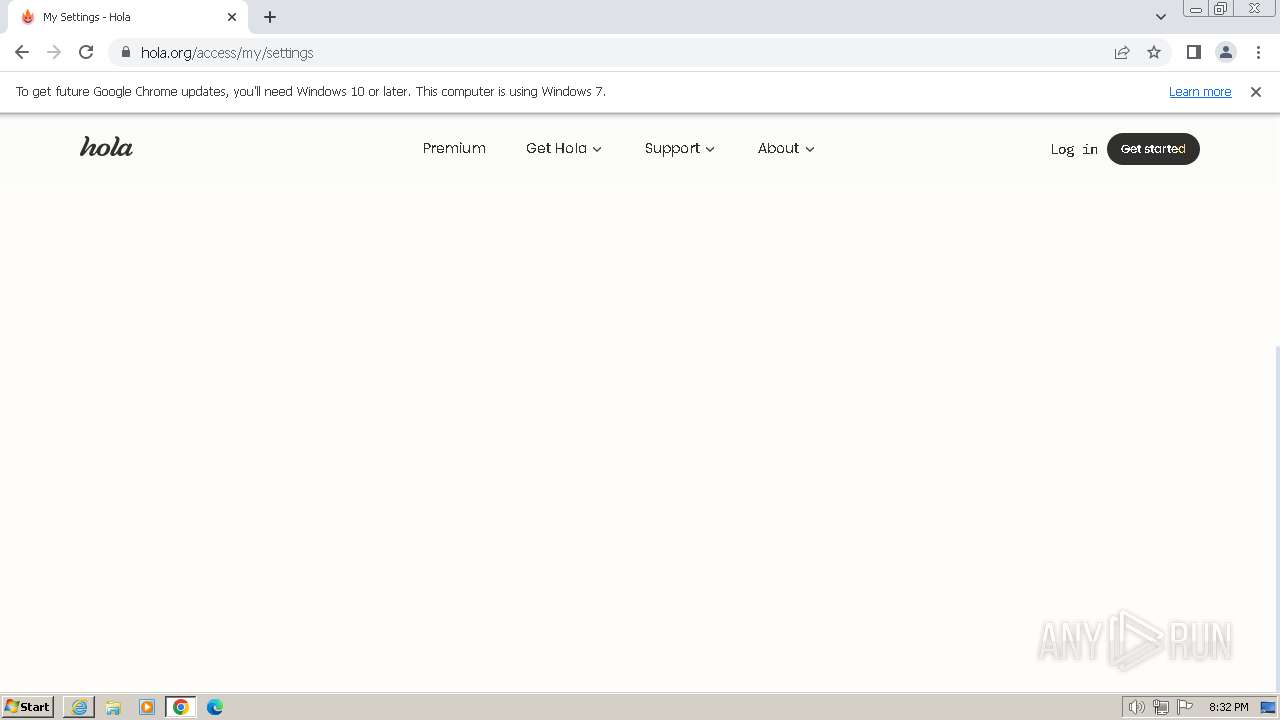
Task: Open network tray icon
Action: click(1161, 707)
